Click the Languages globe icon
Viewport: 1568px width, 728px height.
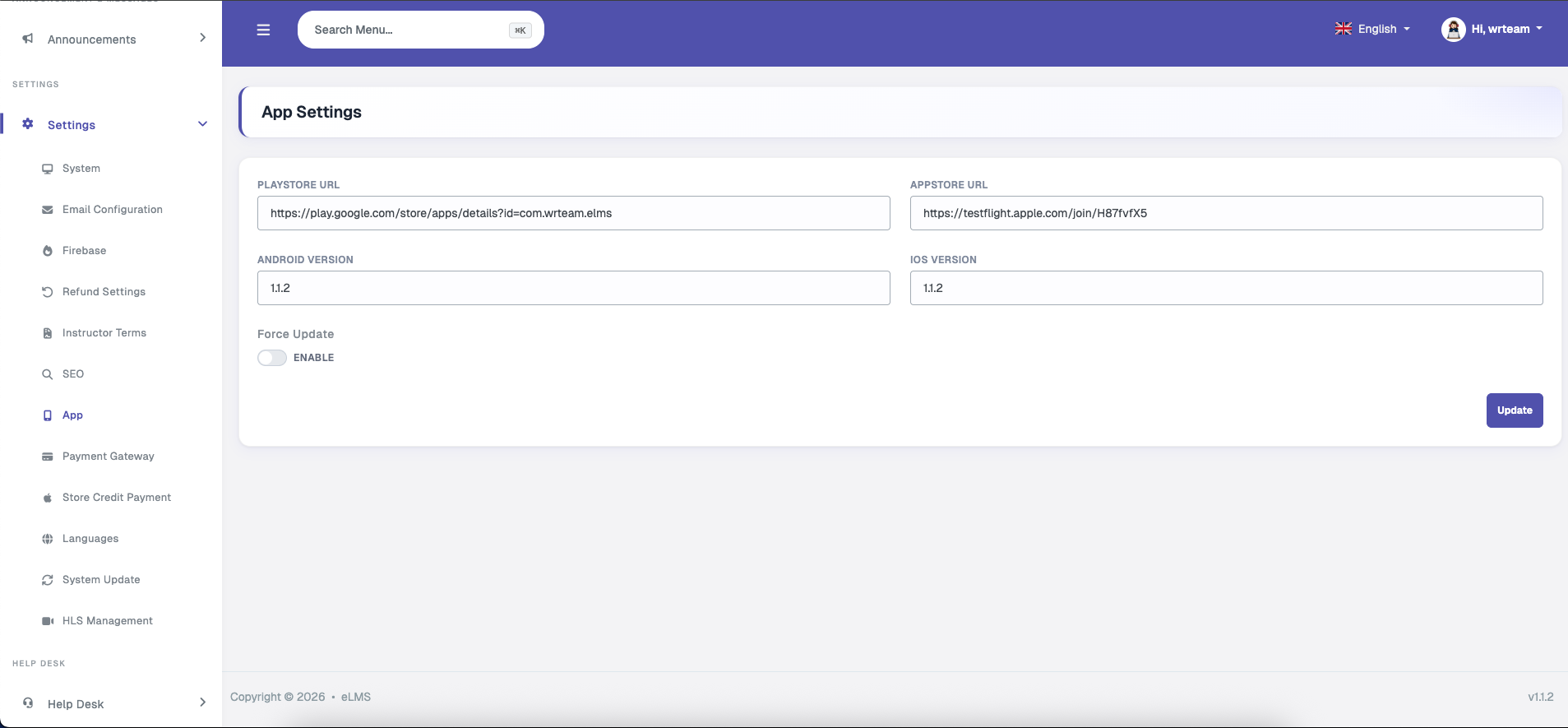tap(48, 539)
